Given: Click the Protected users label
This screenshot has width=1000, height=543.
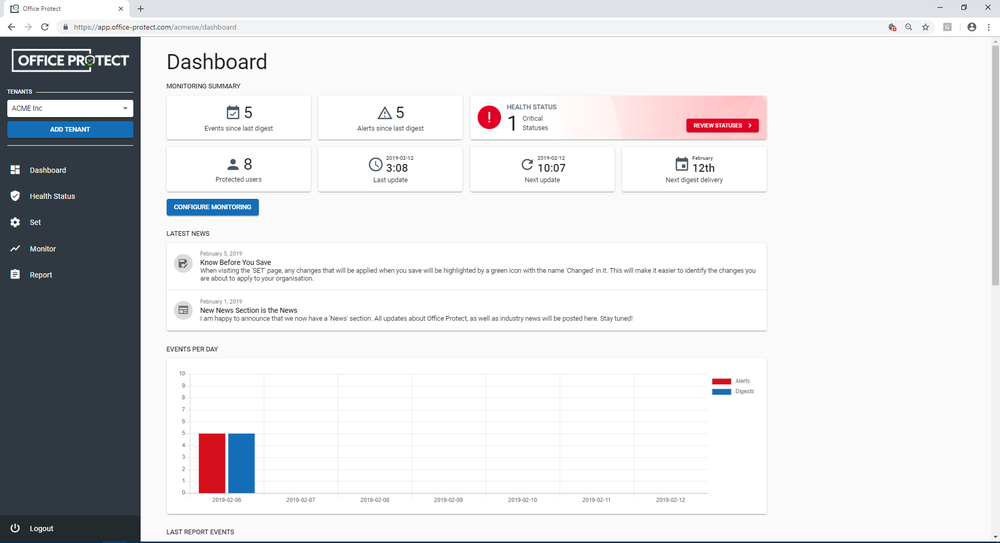Looking at the screenshot, I should pyautogui.click(x=239, y=179).
